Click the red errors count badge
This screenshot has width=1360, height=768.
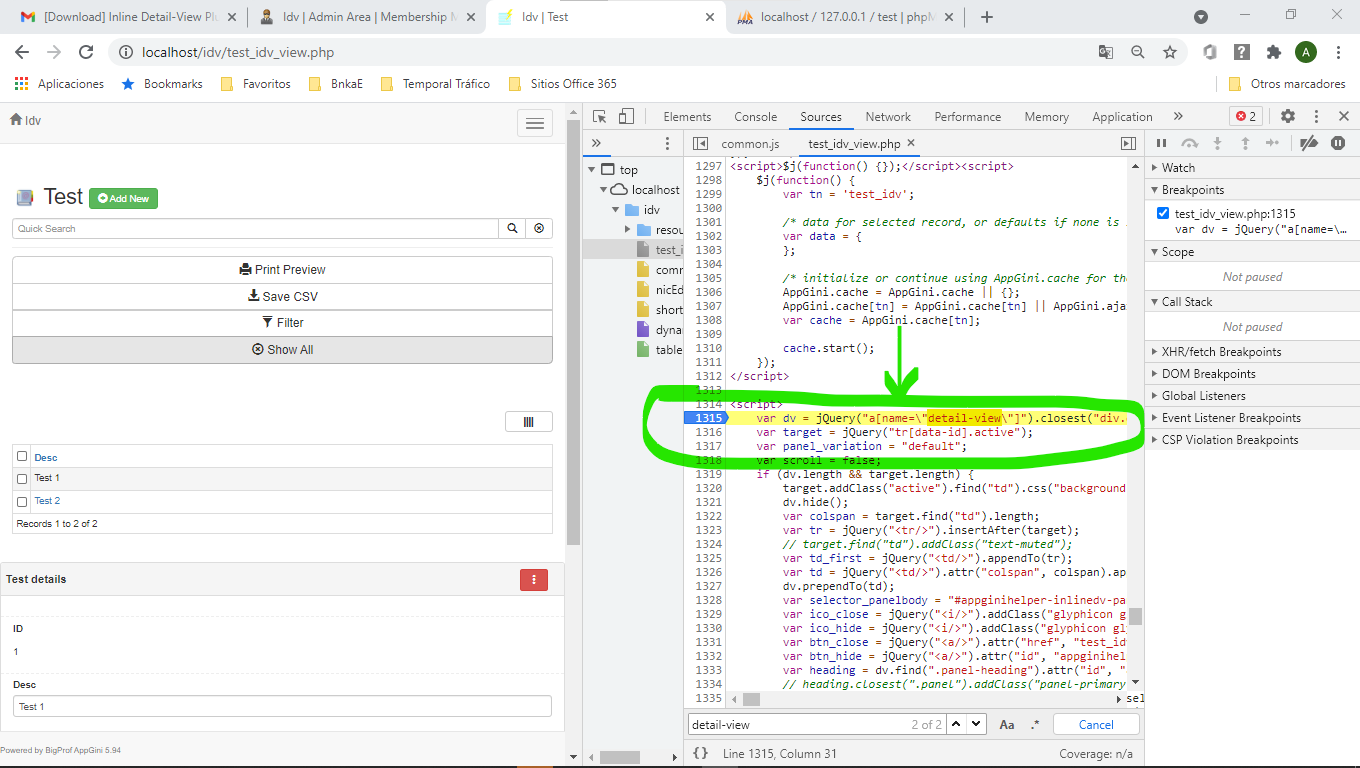pyautogui.click(x=1245, y=116)
